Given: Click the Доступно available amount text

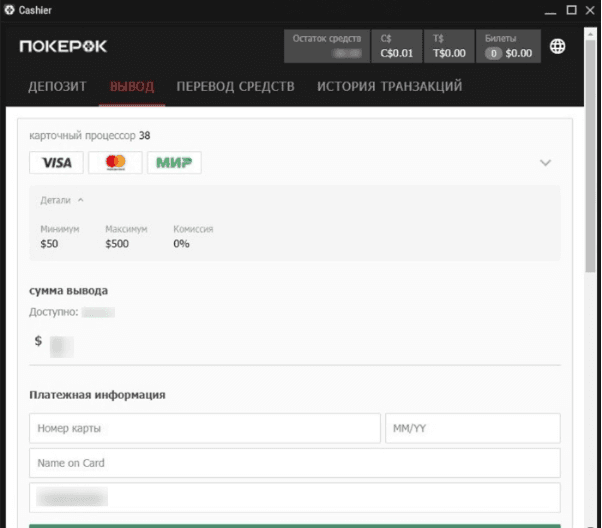Looking at the screenshot, I should pos(72,312).
